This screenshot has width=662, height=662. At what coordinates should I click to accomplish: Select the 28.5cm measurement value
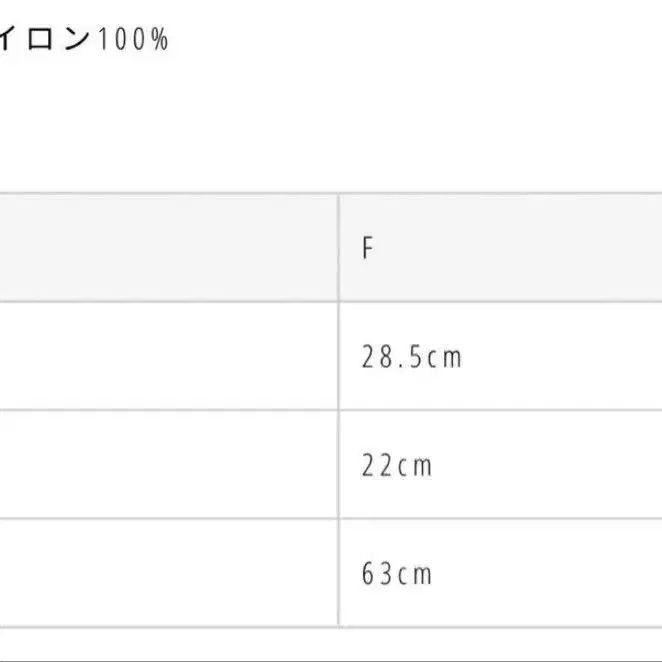412,357
